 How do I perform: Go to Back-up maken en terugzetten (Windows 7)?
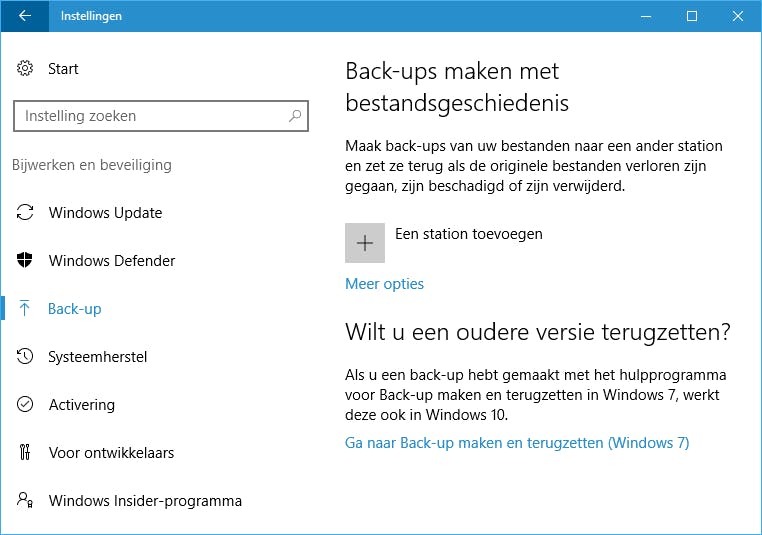pos(517,442)
